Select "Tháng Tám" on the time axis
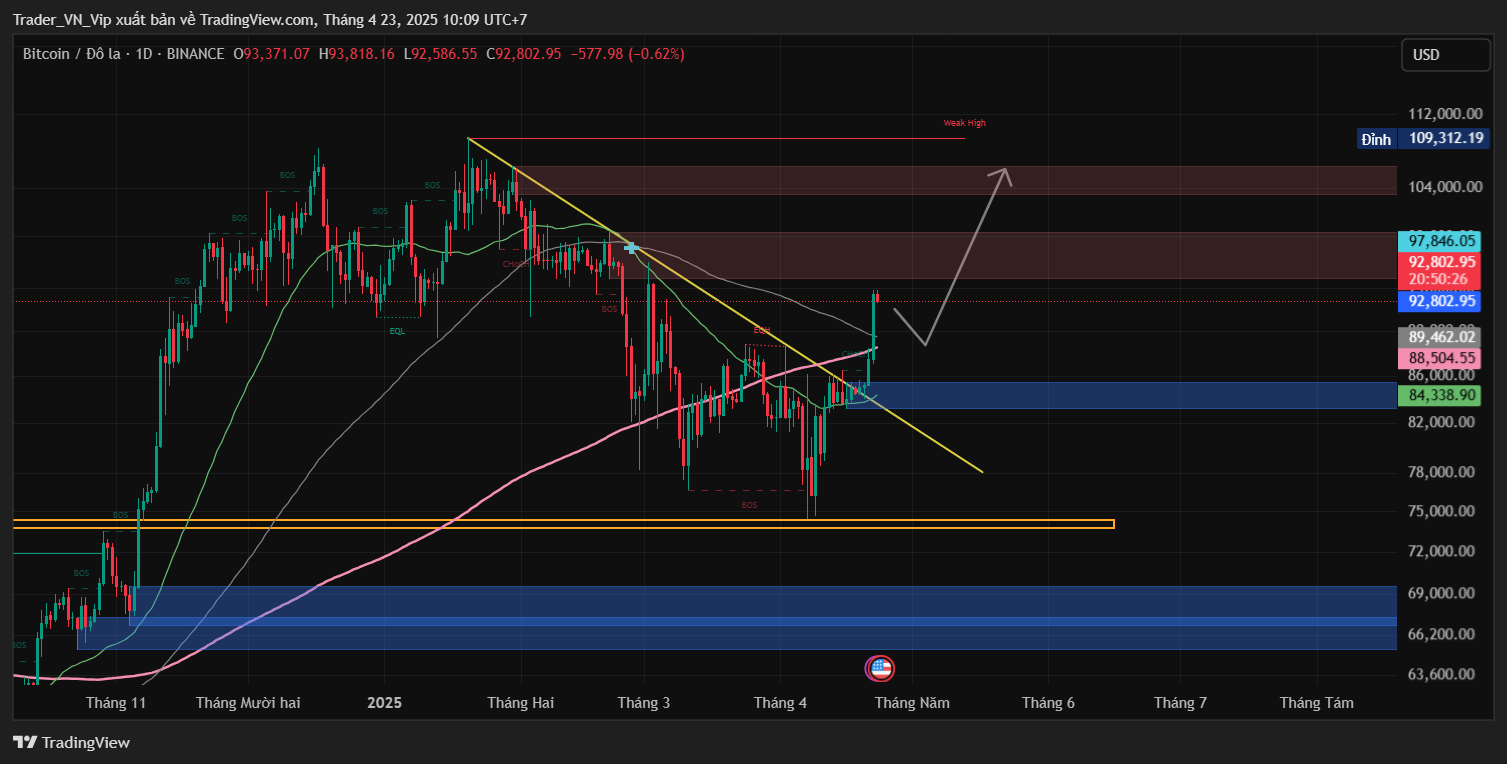 1316,703
